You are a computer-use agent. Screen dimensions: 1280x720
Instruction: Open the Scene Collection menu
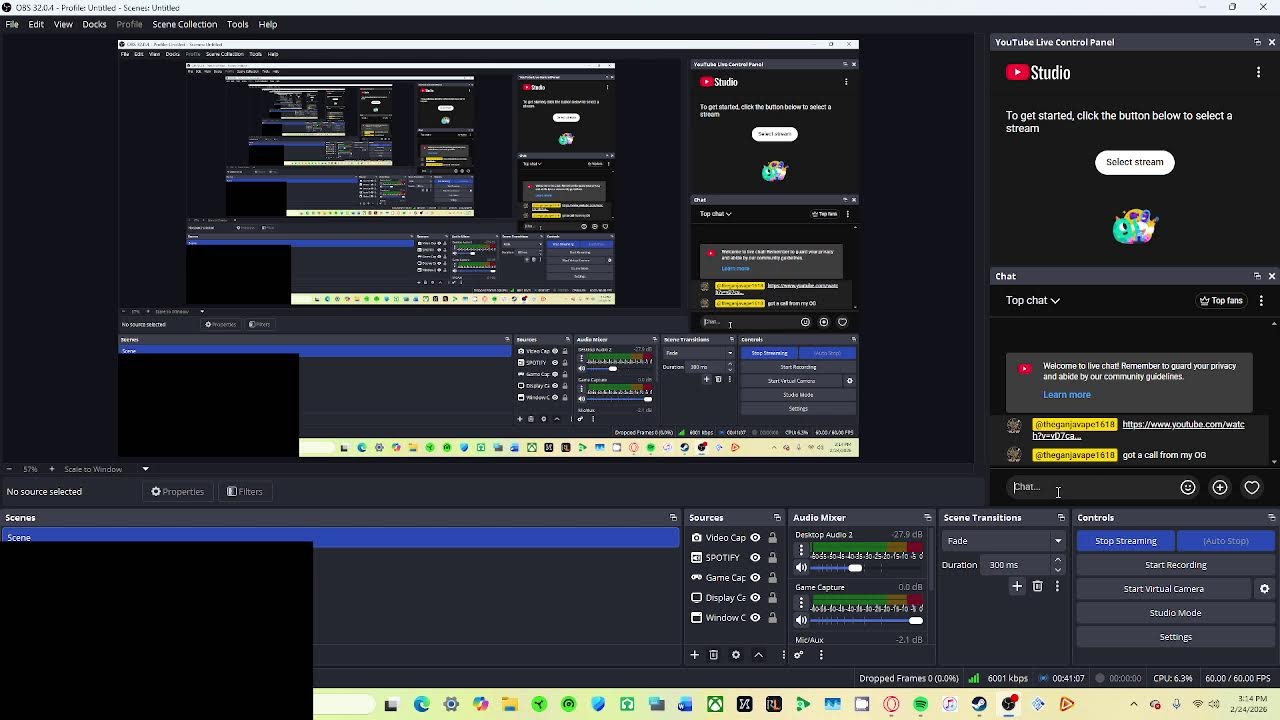[x=184, y=24]
